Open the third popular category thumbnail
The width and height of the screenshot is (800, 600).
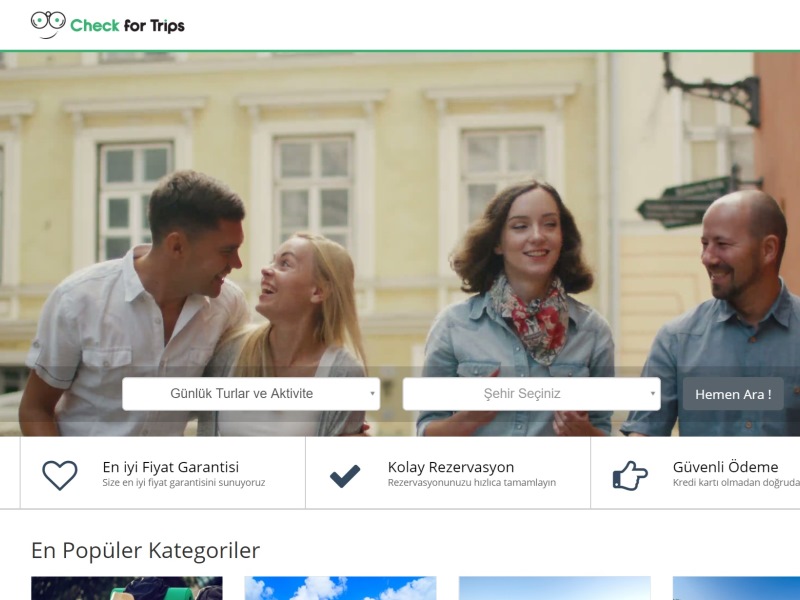[x=554, y=588]
